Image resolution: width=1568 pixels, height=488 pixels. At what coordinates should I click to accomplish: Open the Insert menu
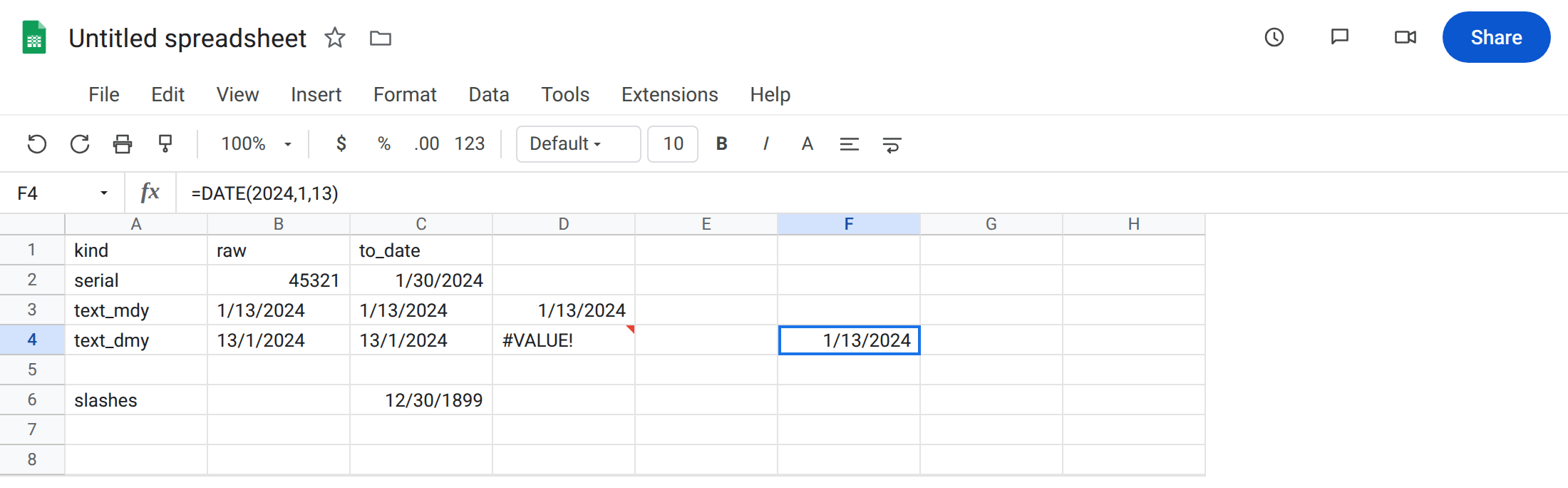[316, 94]
